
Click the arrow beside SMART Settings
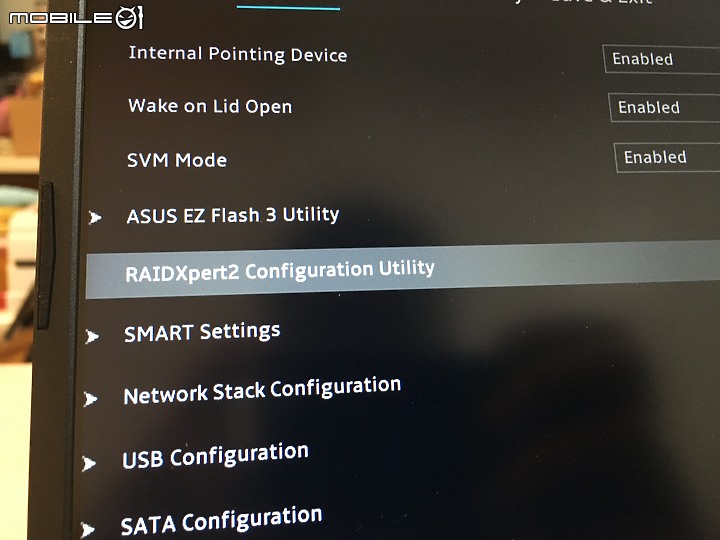(92, 337)
